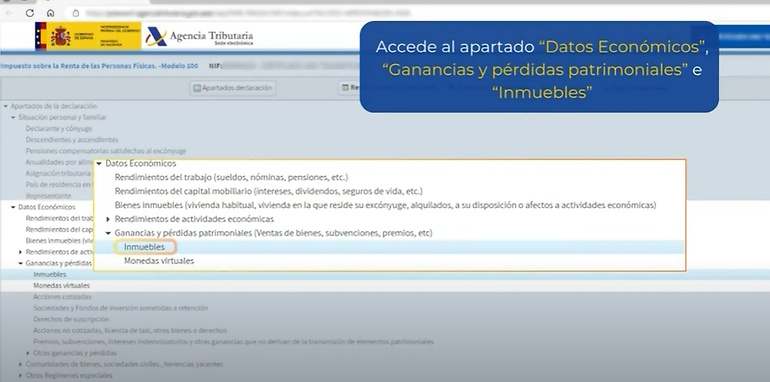Viewport: 770px width, 382px height.
Task: Select Inmuebles in the highlighted panel
Action: click(144, 247)
